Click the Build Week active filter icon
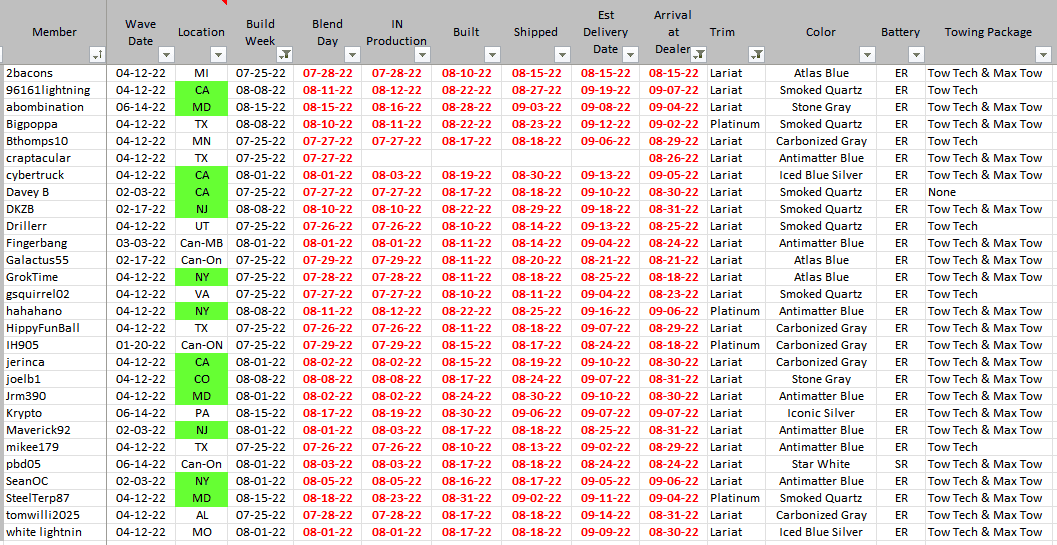The image size is (1057, 545). click(x=285, y=54)
